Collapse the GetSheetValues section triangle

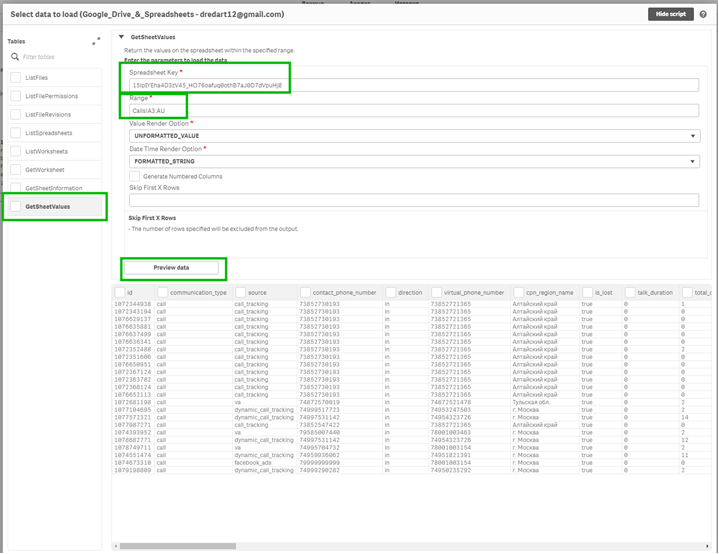pos(122,37)
